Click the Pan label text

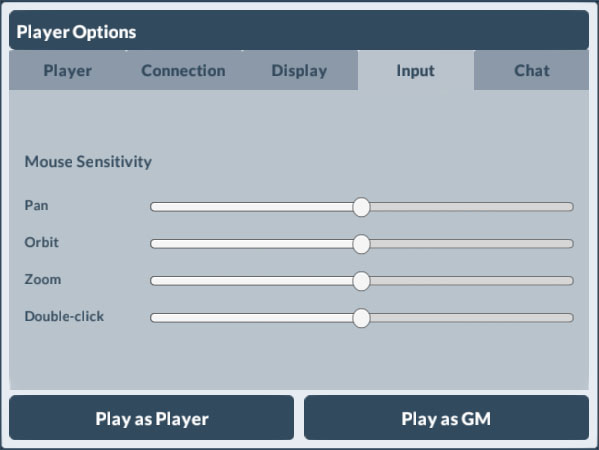pyautogui.click(x=36, y=206)
